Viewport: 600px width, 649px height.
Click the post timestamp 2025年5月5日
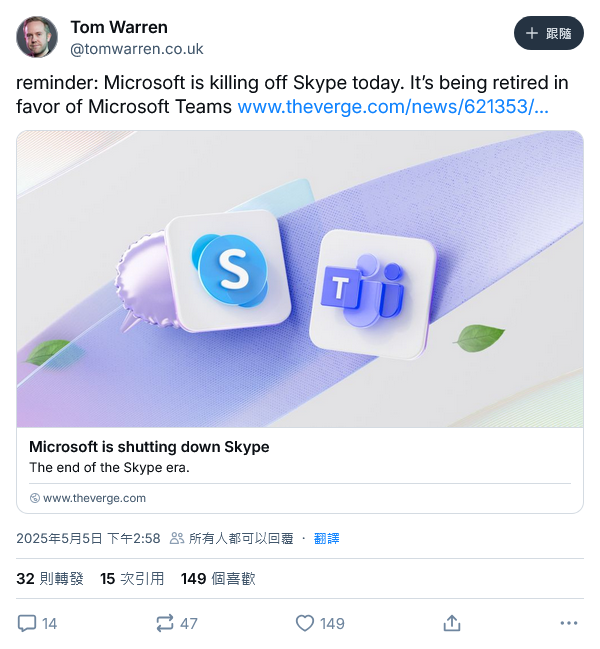coord(88,538)
